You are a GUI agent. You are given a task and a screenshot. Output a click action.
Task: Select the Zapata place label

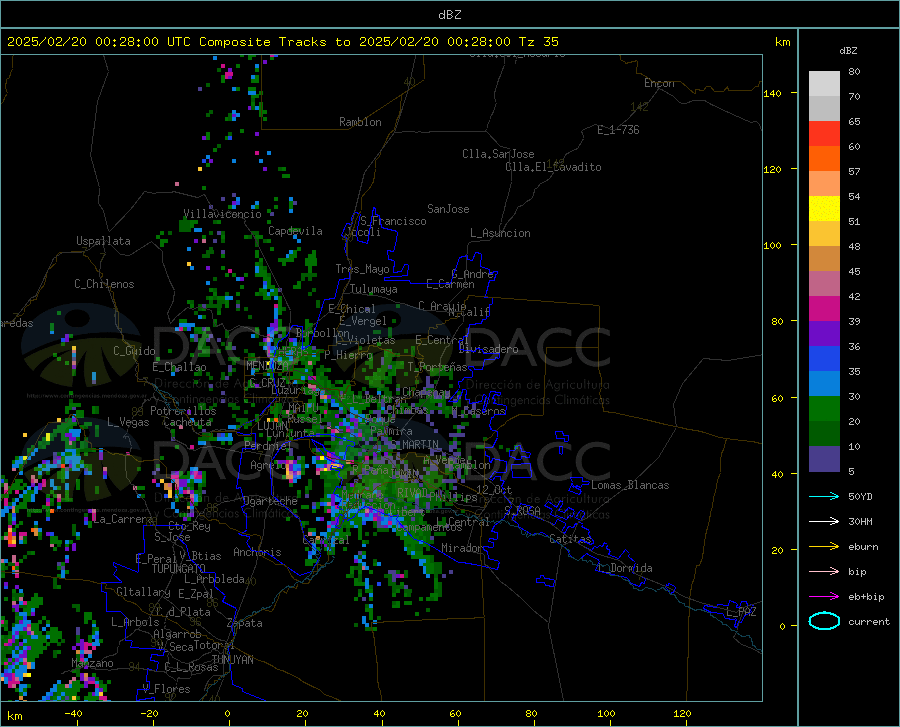[245, 623]
